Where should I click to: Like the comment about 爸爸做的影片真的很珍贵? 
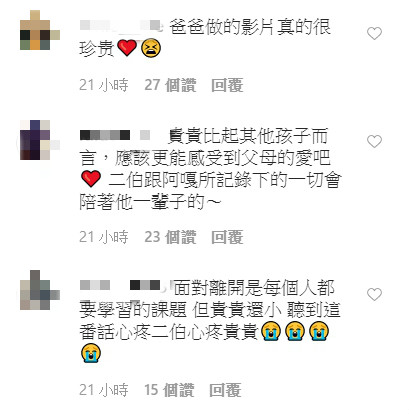(x=374, y=33)
